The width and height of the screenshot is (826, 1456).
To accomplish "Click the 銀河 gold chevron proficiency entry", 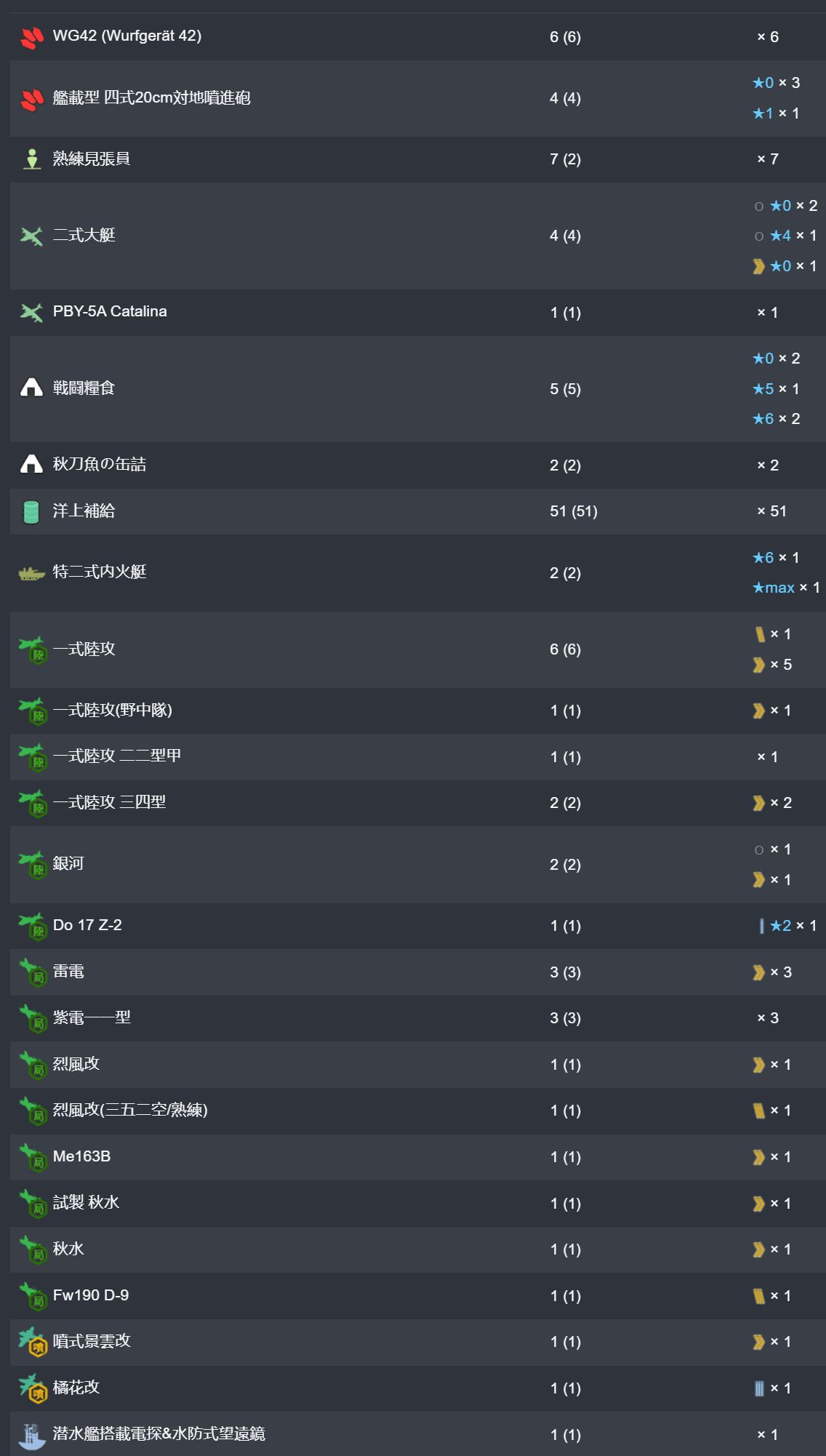I will 772,880.
